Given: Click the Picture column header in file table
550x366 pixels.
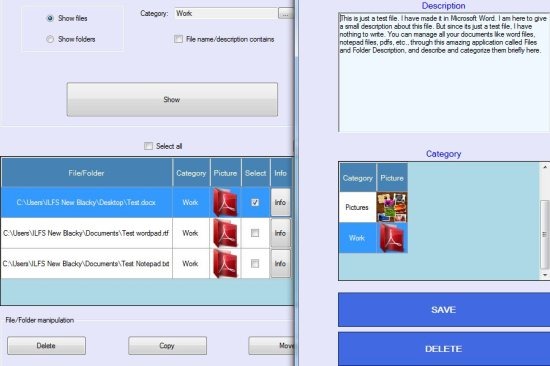Looking at the screenshot, I should click(x=226, y=173).
